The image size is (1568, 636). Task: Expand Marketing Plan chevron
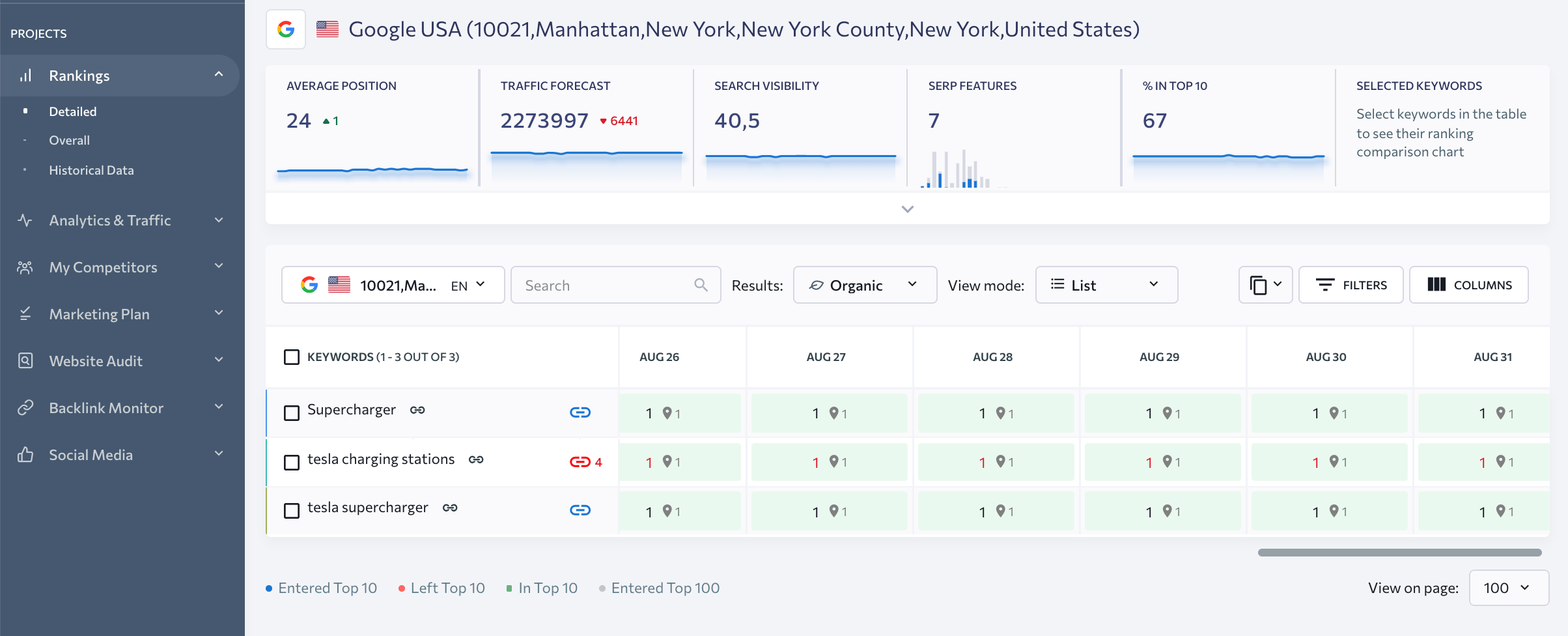219,313
